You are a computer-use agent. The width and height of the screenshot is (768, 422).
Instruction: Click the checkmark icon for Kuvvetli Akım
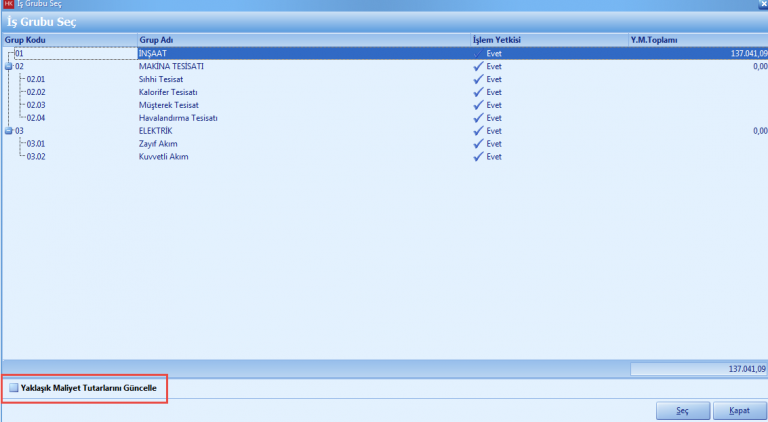tap(478, 157)
